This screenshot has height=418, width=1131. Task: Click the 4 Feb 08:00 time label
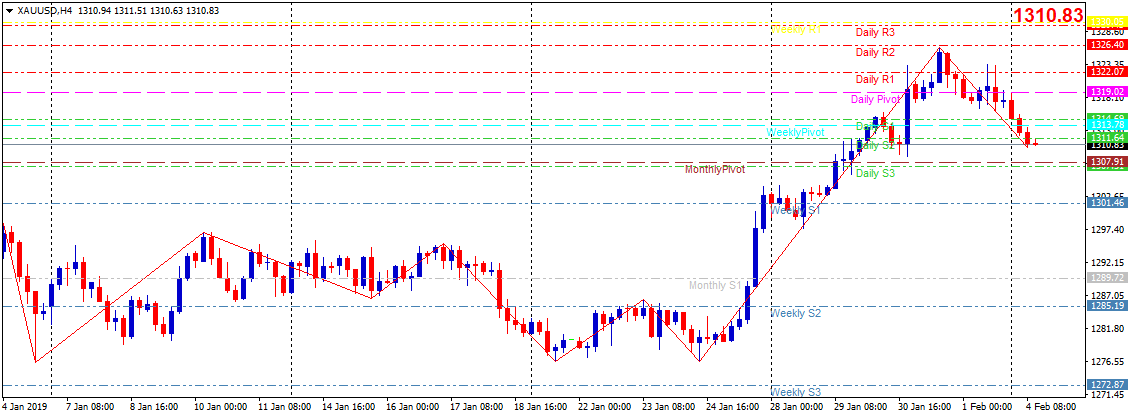click(x=1050, y=407)
